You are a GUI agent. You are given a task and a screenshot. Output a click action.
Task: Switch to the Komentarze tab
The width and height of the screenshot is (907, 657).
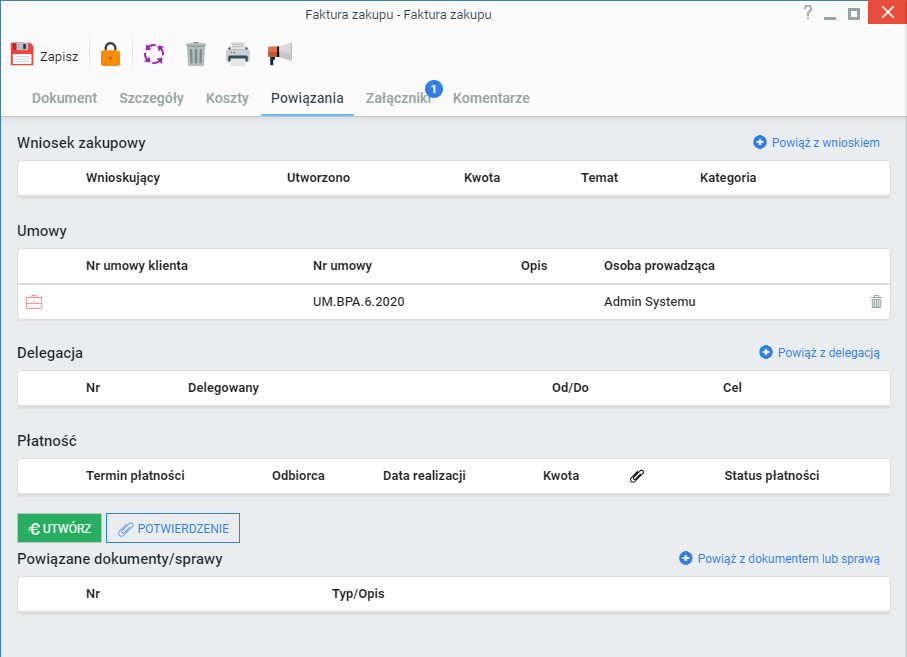point(491,98)
